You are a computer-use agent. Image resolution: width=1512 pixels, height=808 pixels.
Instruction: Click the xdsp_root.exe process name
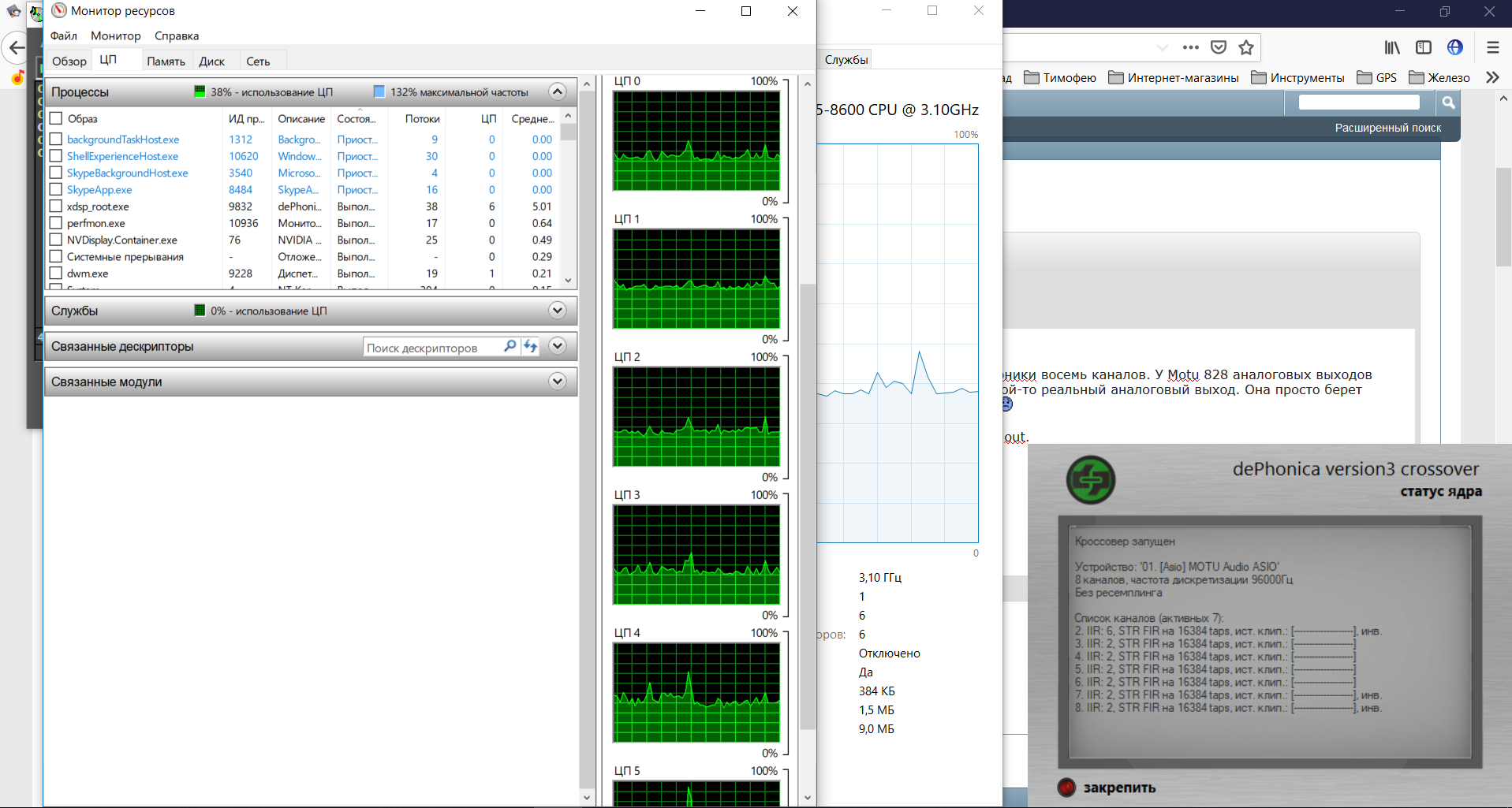coord(98,207)
